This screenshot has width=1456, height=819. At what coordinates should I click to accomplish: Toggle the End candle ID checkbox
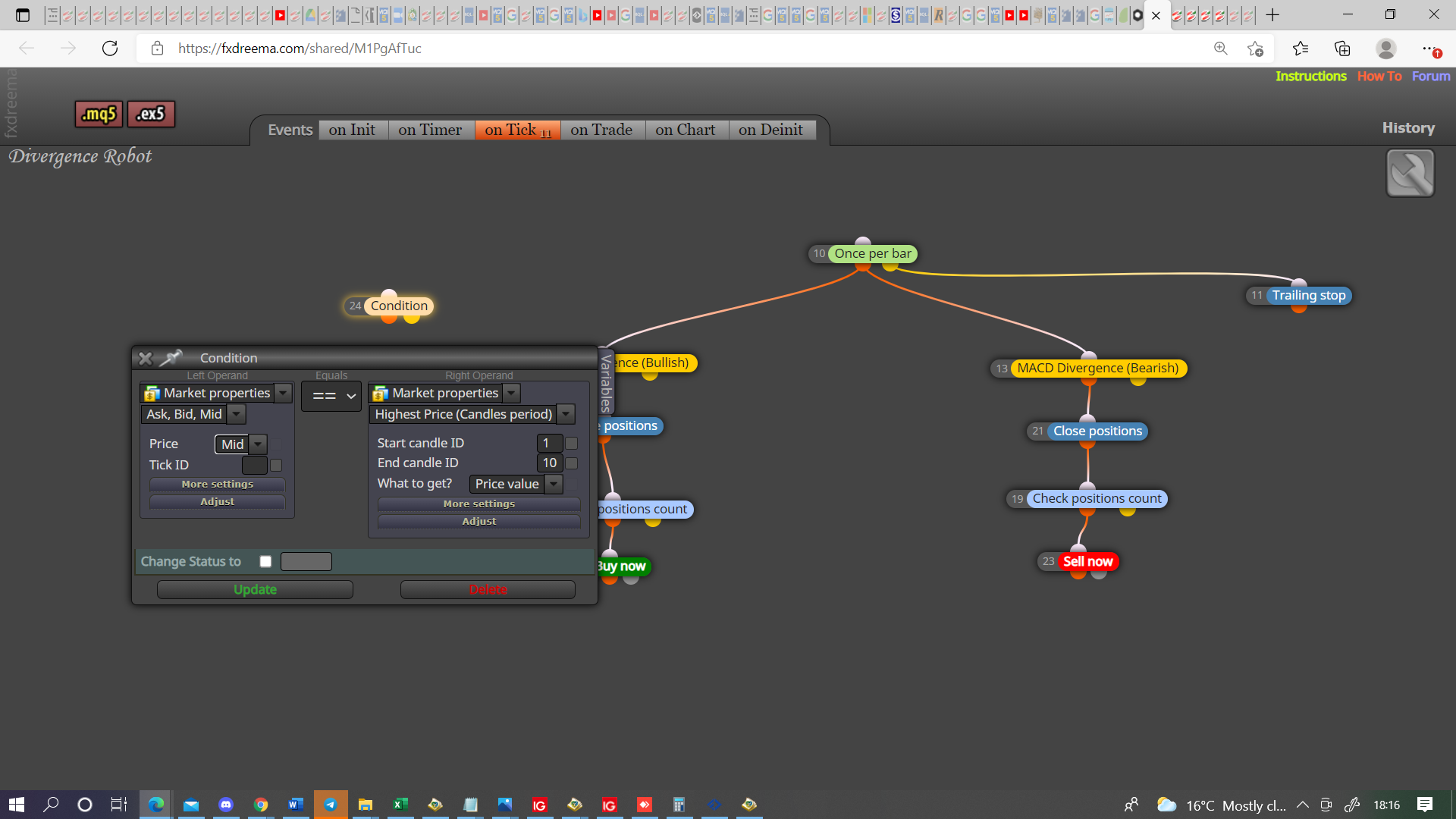pyautogui.click(x=572, y=463)
